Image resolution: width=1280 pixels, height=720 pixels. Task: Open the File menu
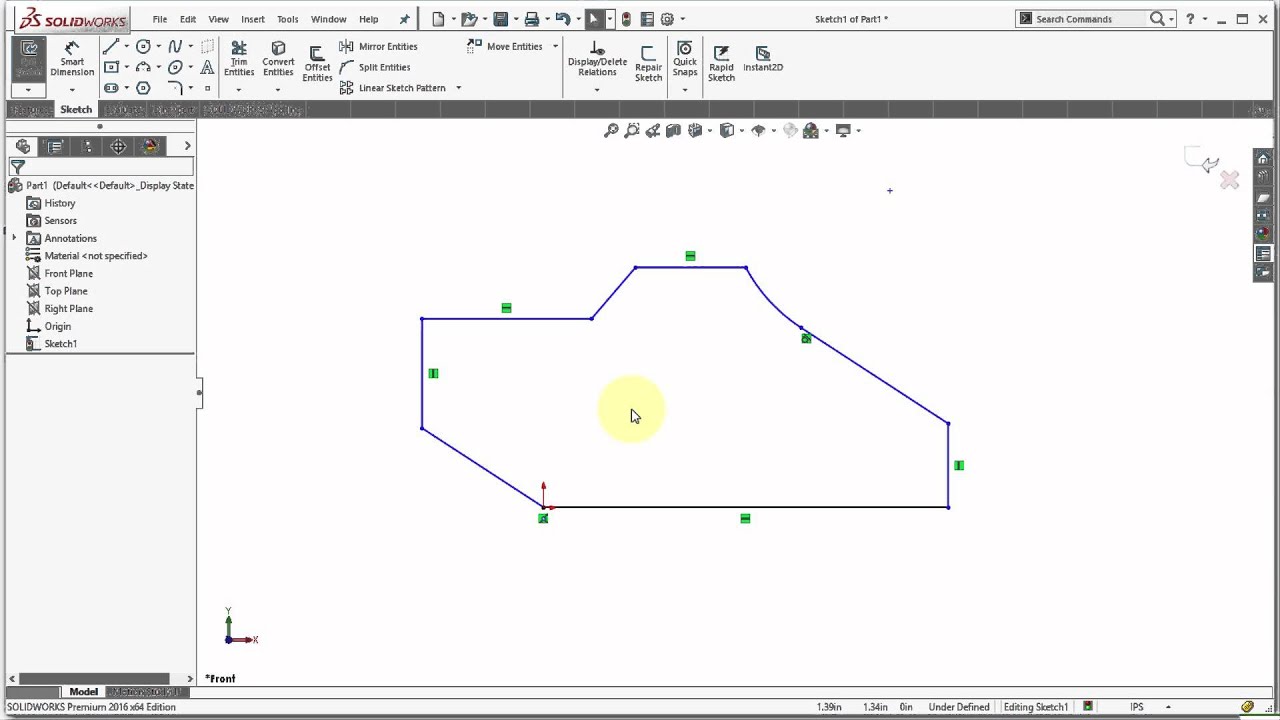pyautogui.click(x=160, y=19)
